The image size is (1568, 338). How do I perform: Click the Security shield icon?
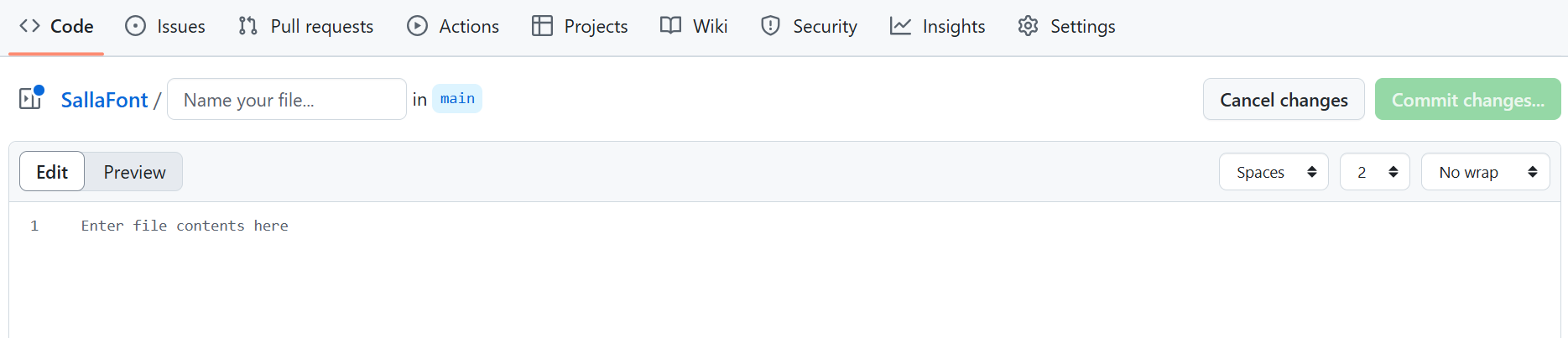pos(770,26)
